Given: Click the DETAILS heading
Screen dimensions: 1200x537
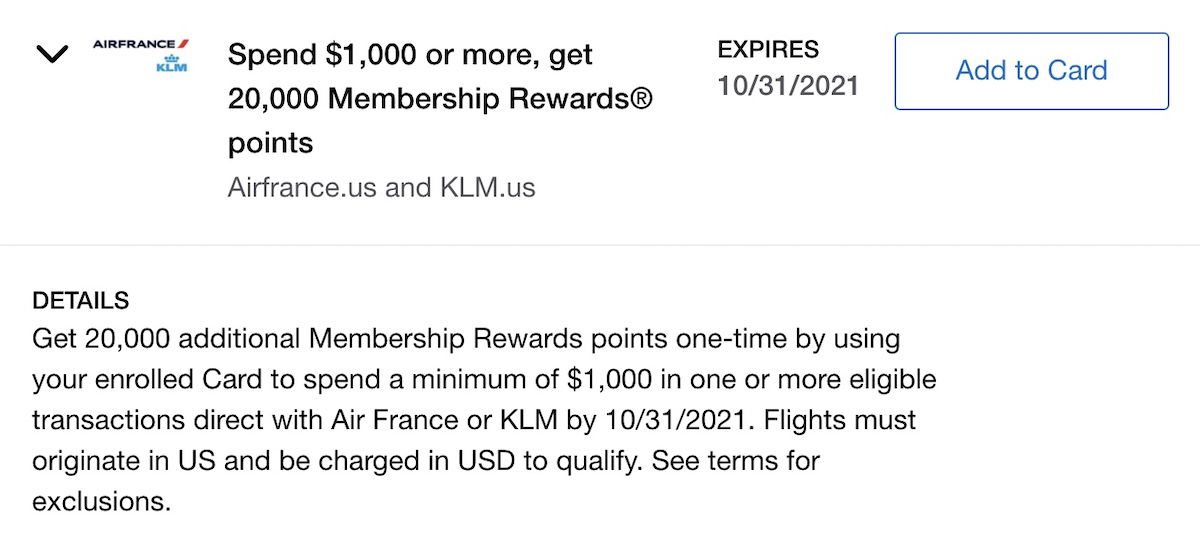Looking at the screenshot, I should tap(81, 300).
